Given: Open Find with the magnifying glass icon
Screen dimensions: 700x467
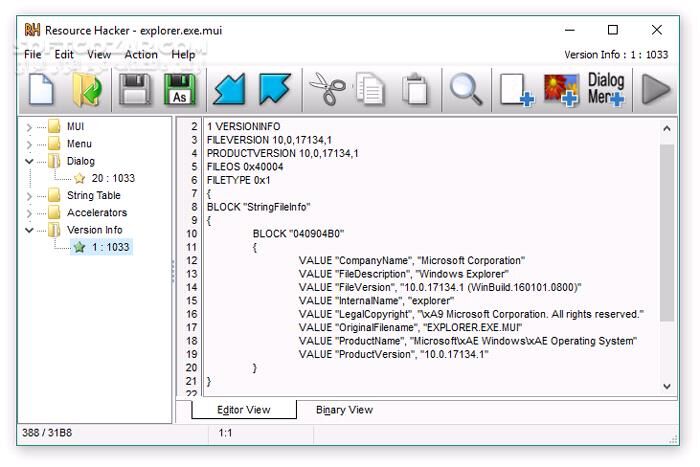Looking at the screenshot, I should (465, 89).
